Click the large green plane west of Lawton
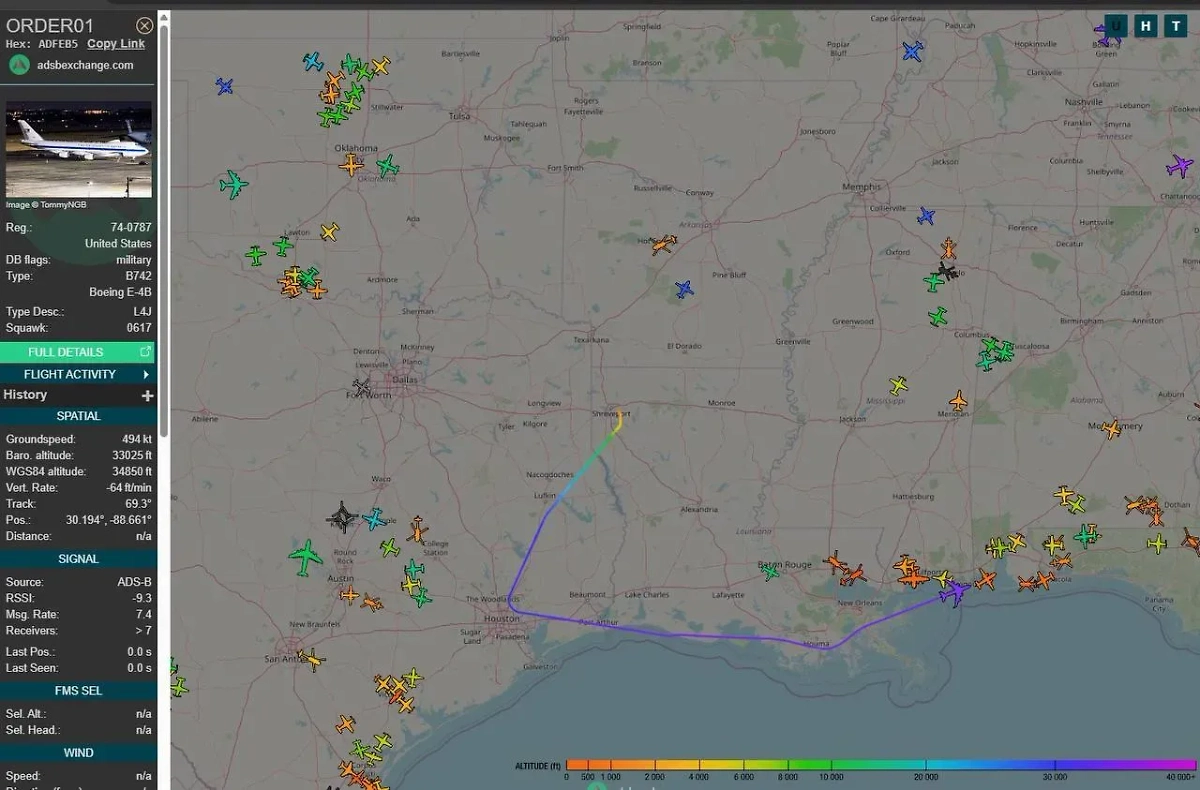 point(234,184)
